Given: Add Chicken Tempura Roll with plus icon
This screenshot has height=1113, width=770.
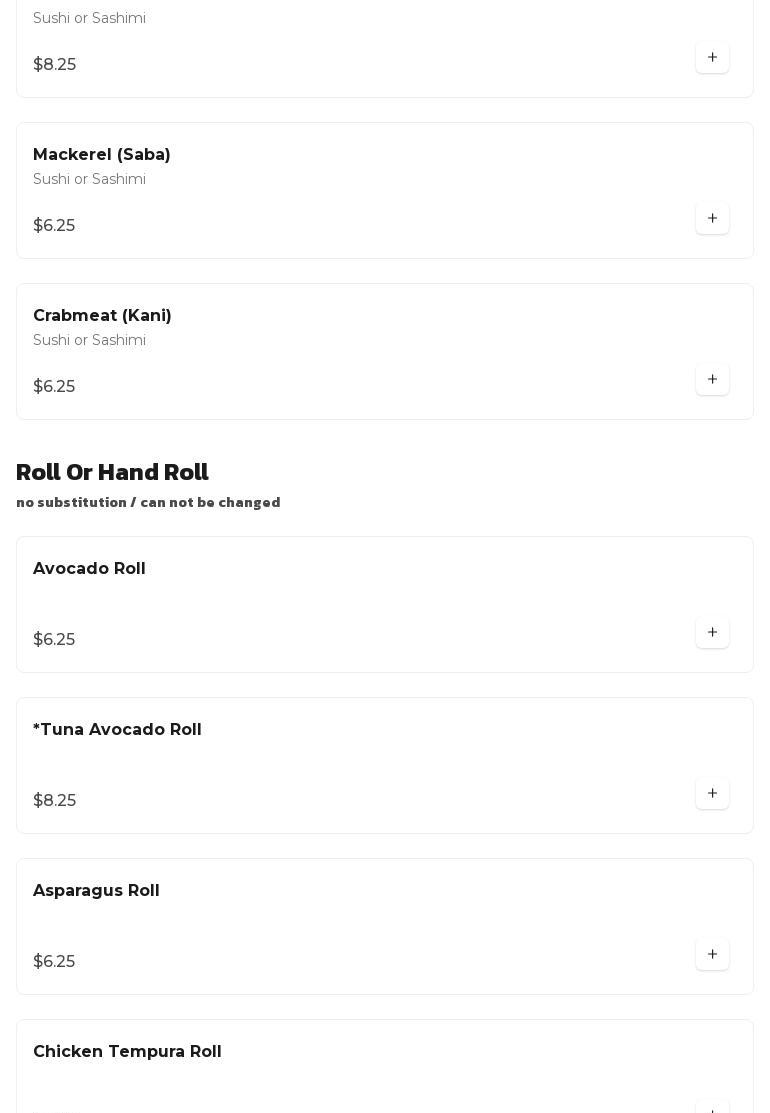Looking at the screenshot, I should point(712,1108).
